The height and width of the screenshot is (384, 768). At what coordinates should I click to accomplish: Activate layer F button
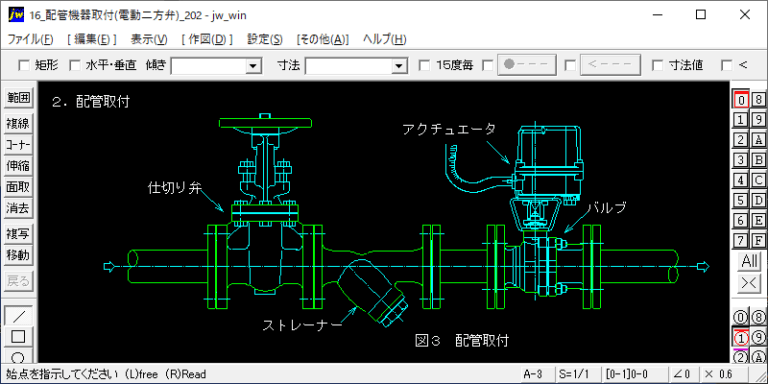point(758,240)
